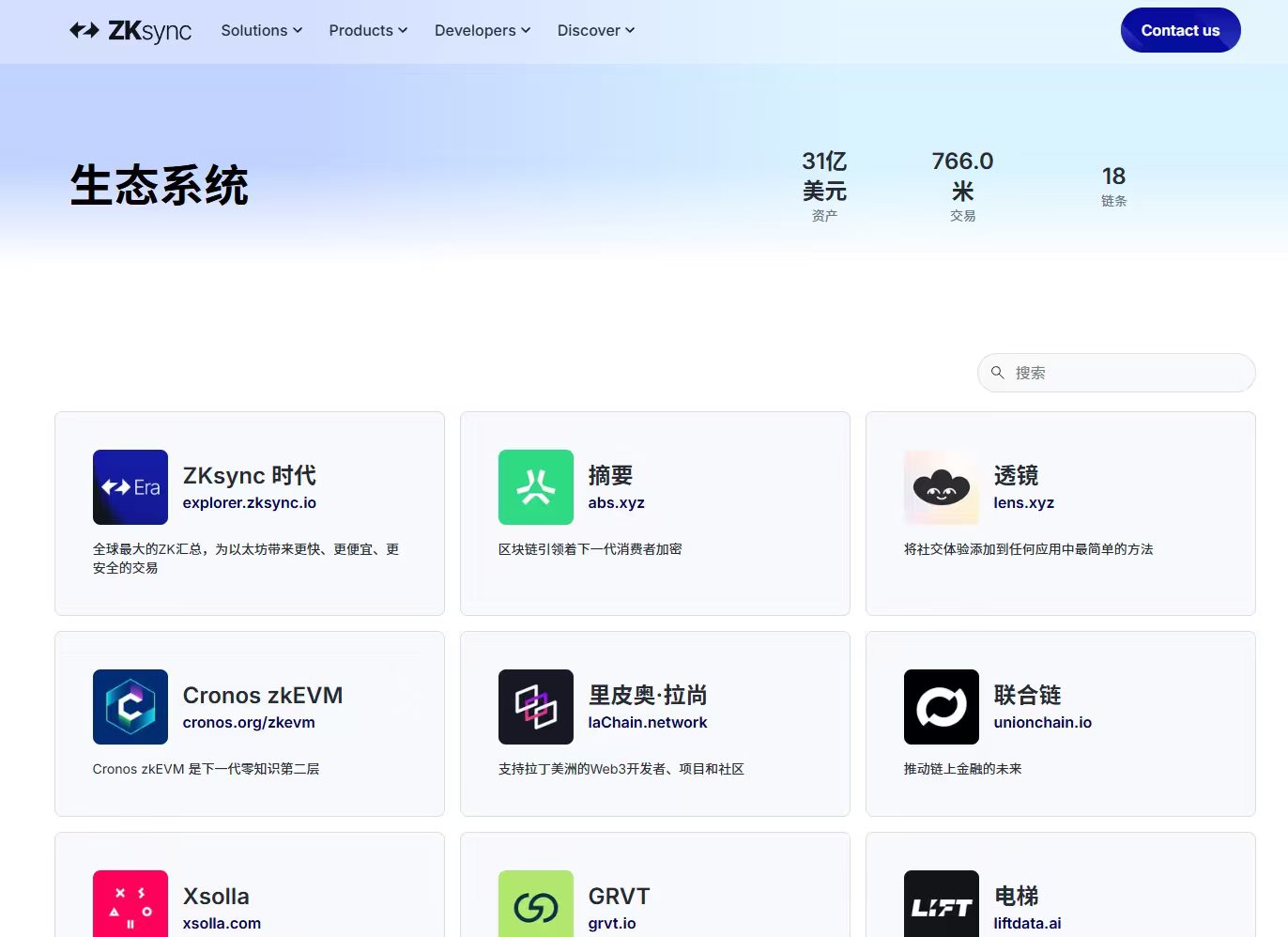Follow the cronos.org/zkevm link
1288x937 pixels.
click(249, 723)
